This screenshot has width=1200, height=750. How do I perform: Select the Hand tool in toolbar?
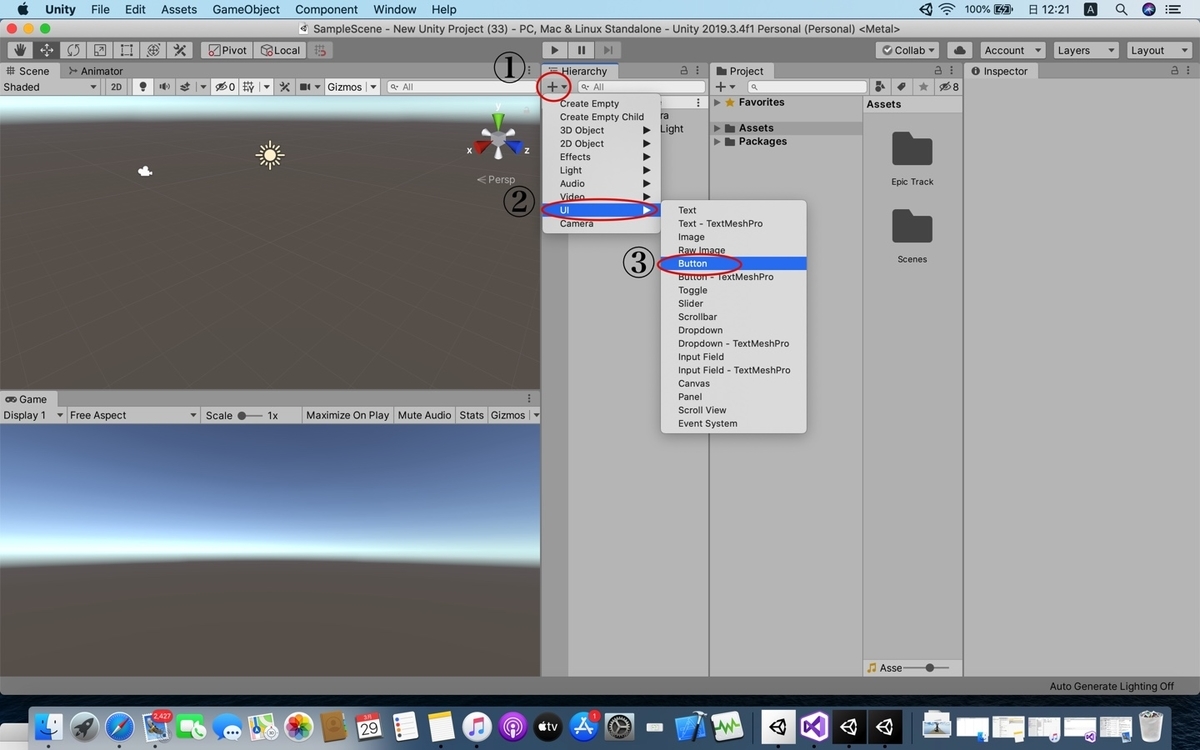tap(19, 50)
